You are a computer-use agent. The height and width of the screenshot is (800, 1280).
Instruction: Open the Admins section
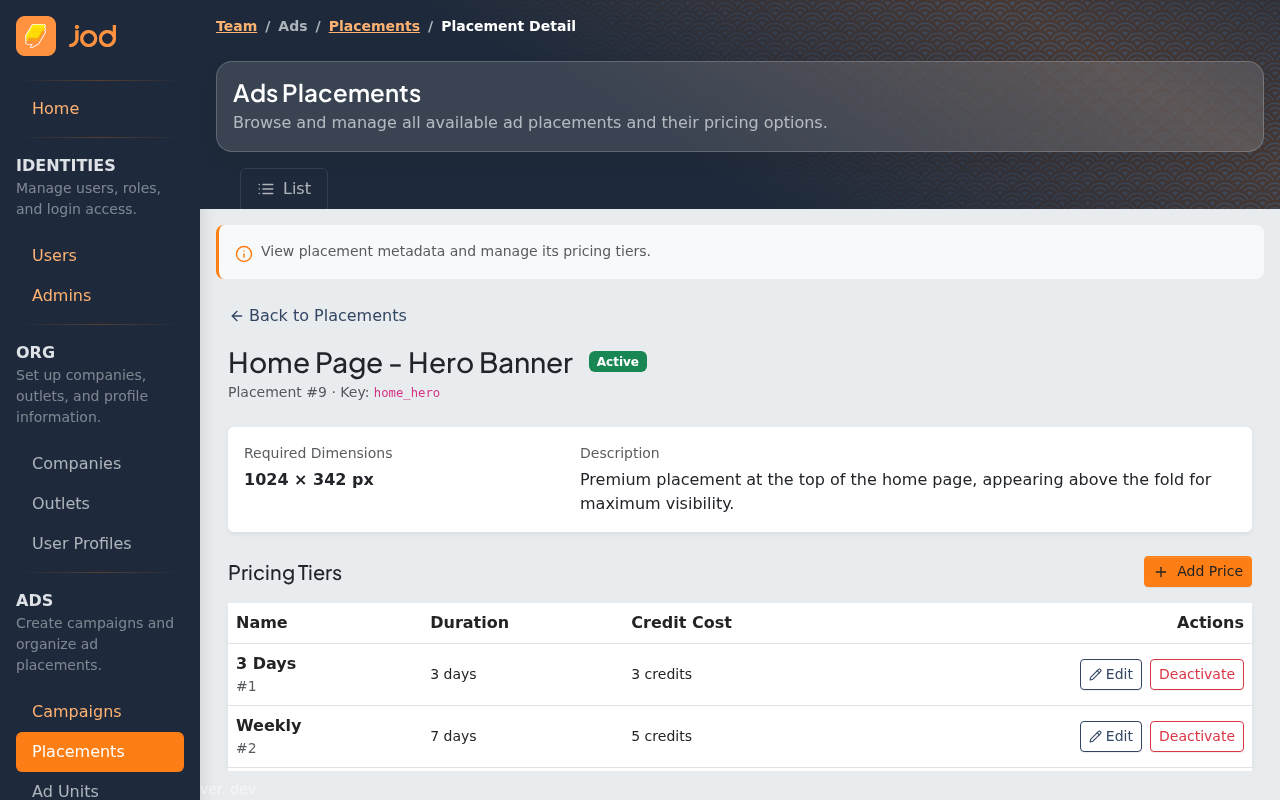[61, 295]
